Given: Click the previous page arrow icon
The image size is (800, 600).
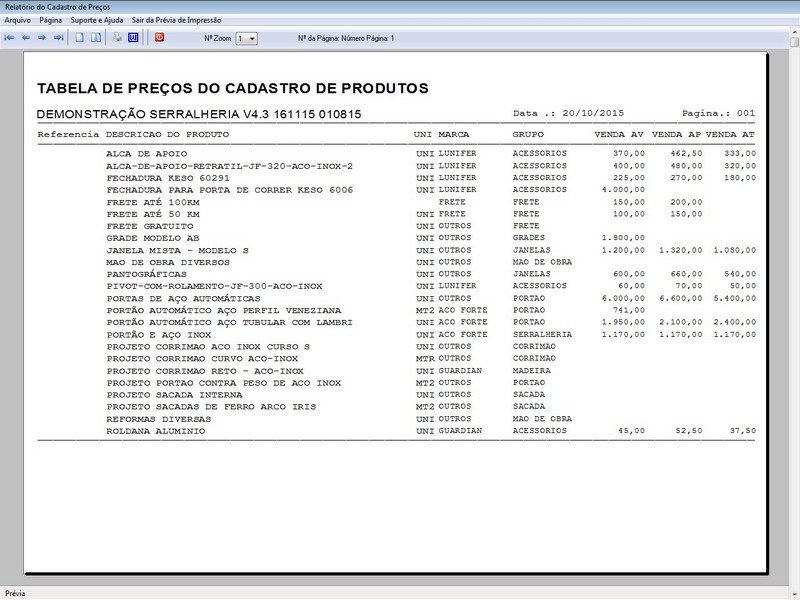Looking at the screenshot, I should (25, 37).
